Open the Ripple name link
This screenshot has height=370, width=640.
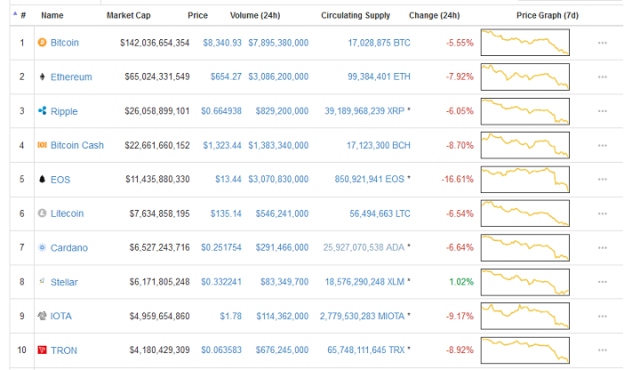[64, 111]
